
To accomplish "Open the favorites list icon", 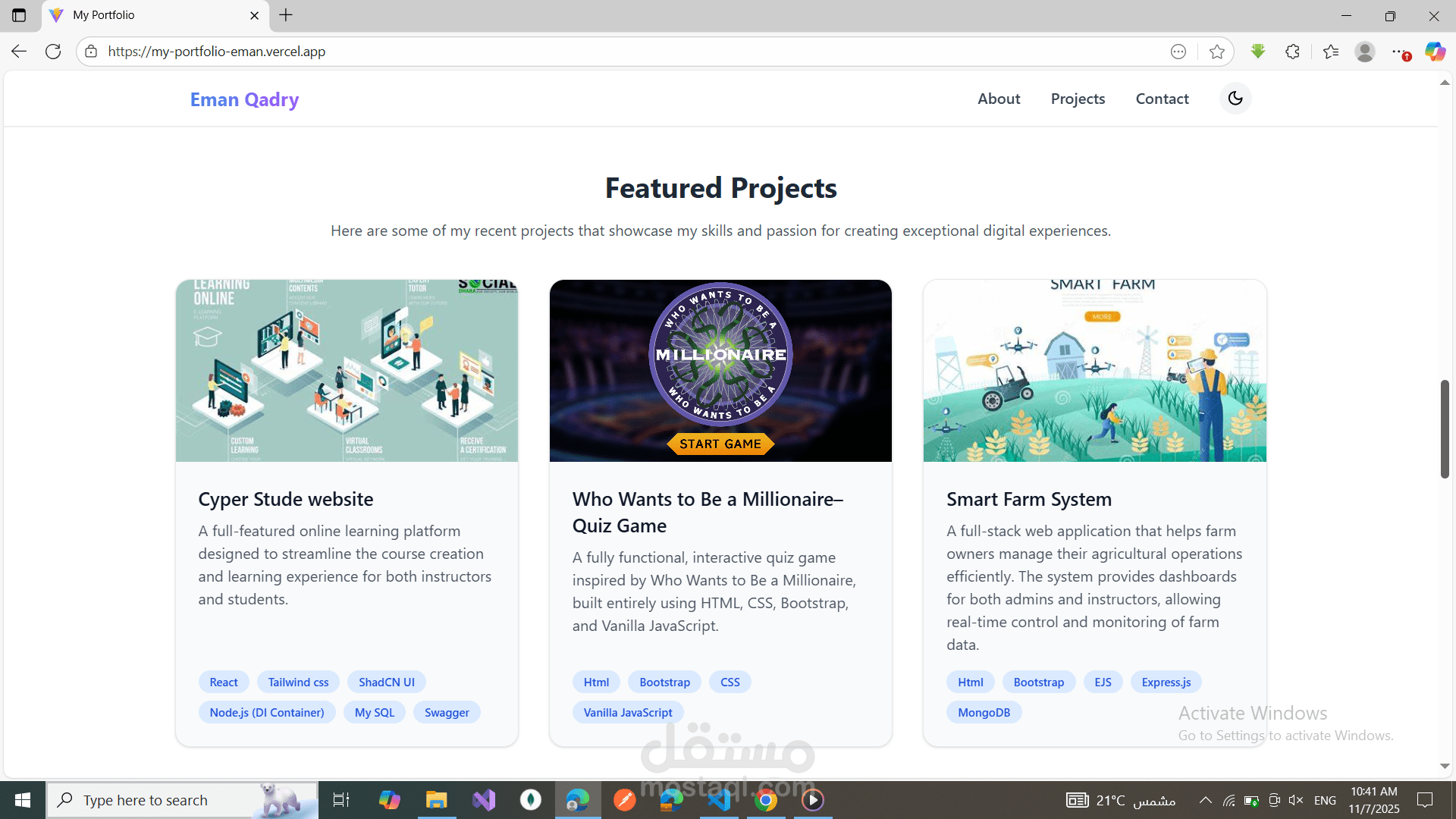I will [x=1331, y=52].
